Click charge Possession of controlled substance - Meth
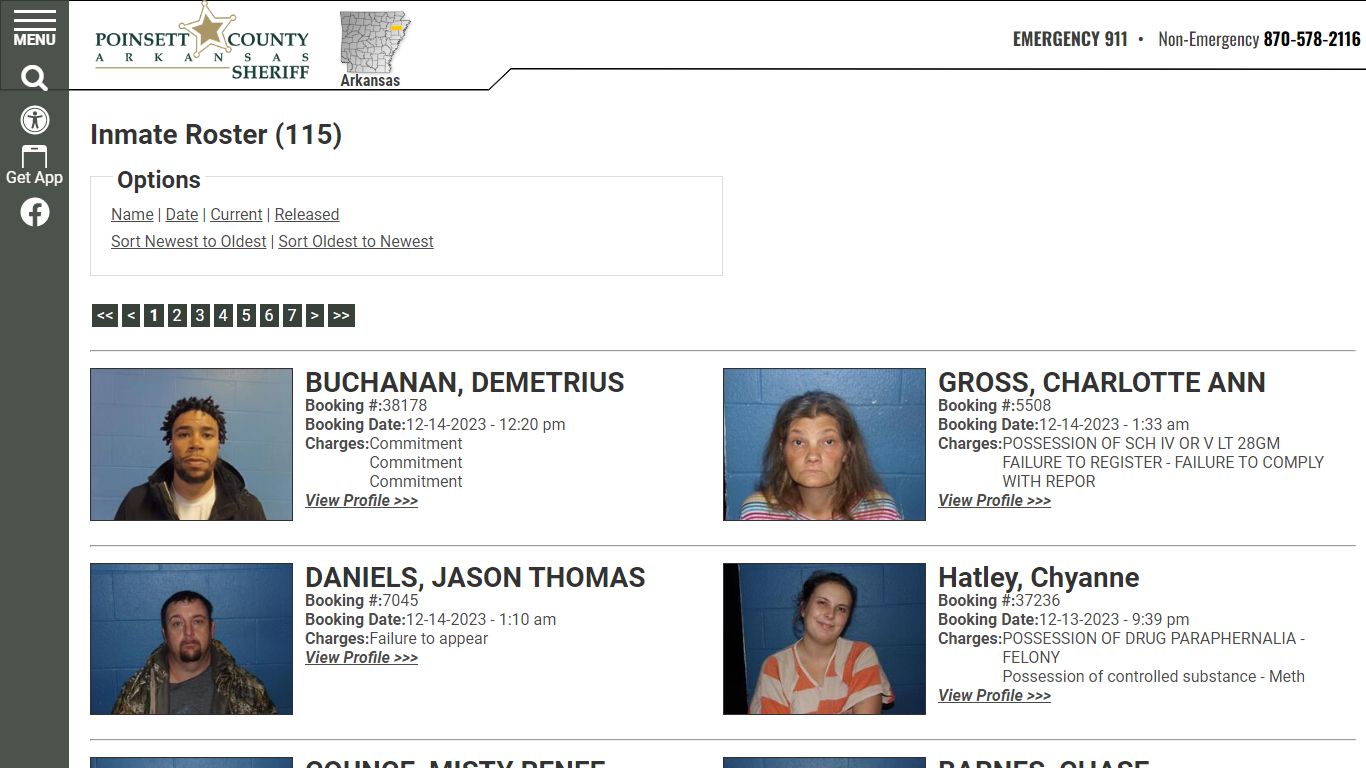Screen dimensions: 1366x768 click(1153, 676)
